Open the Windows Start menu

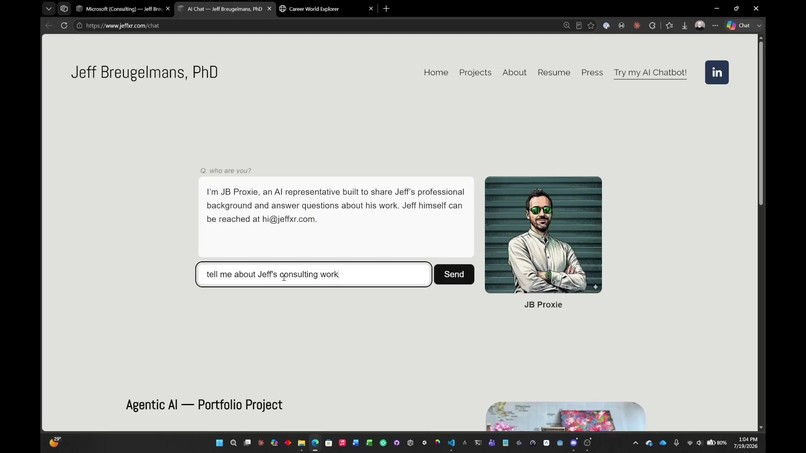coord(219,443)
